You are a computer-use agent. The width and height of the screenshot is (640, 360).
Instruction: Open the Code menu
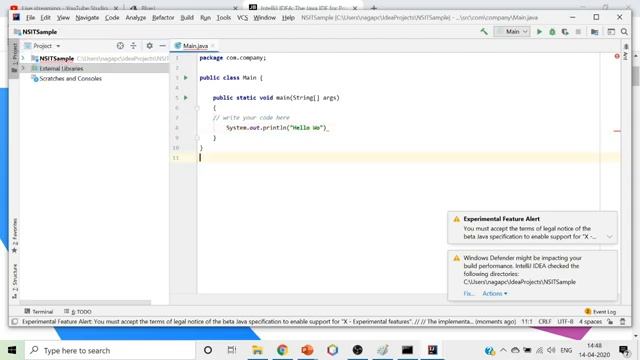[x=112, y=18]
